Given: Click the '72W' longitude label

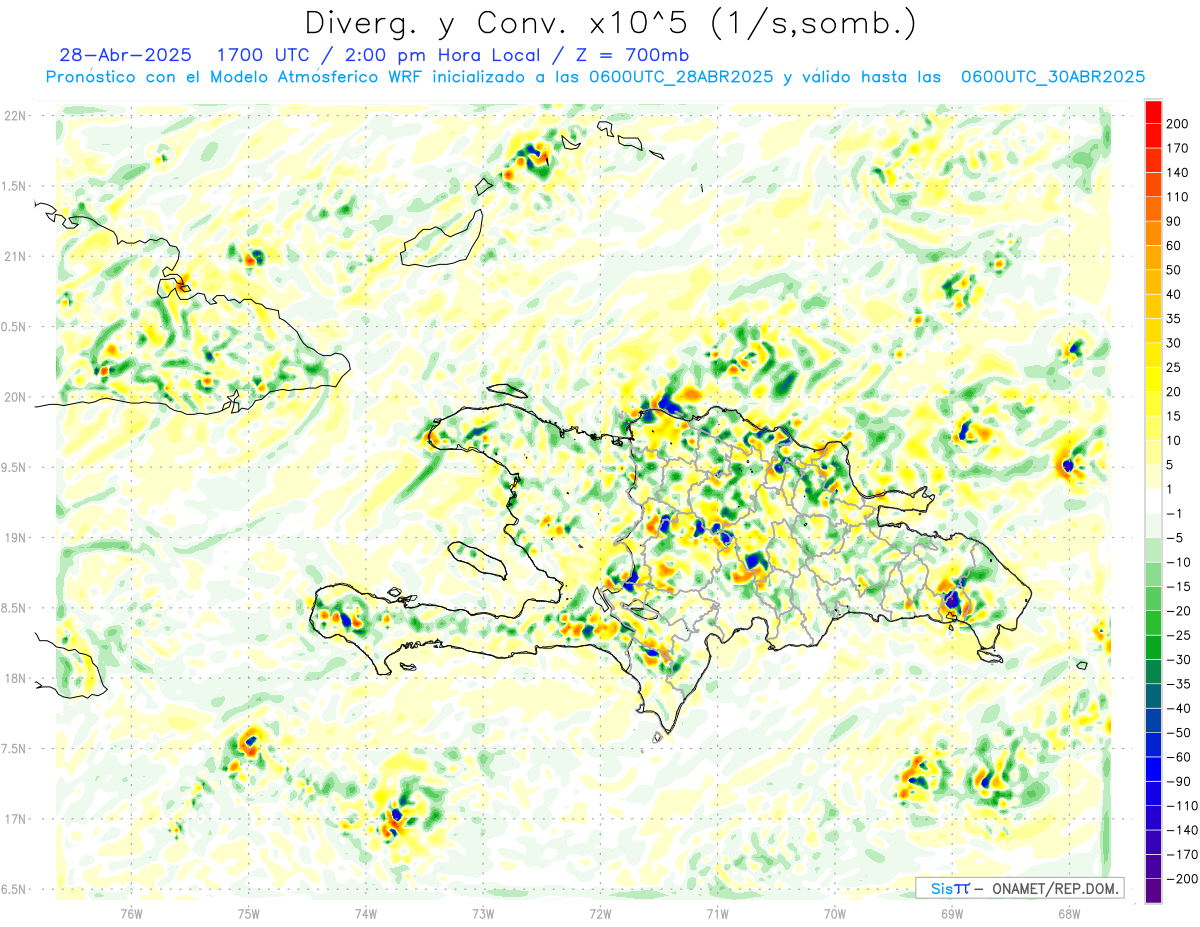Looking at the screenshot, I should pos(600,913).
